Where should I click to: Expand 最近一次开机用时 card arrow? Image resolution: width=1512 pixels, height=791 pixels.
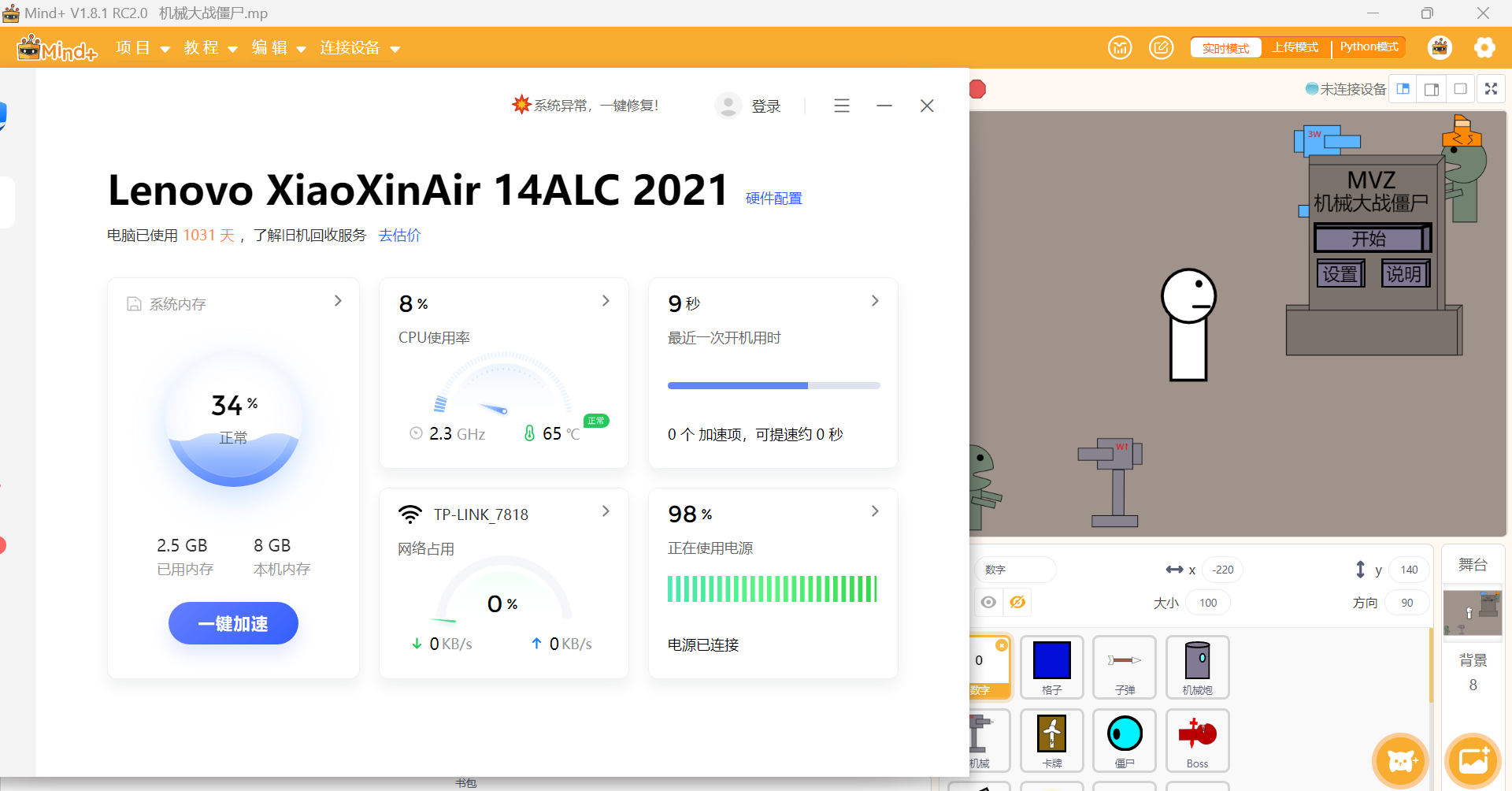pyautogui.click(x=875, y=301)
